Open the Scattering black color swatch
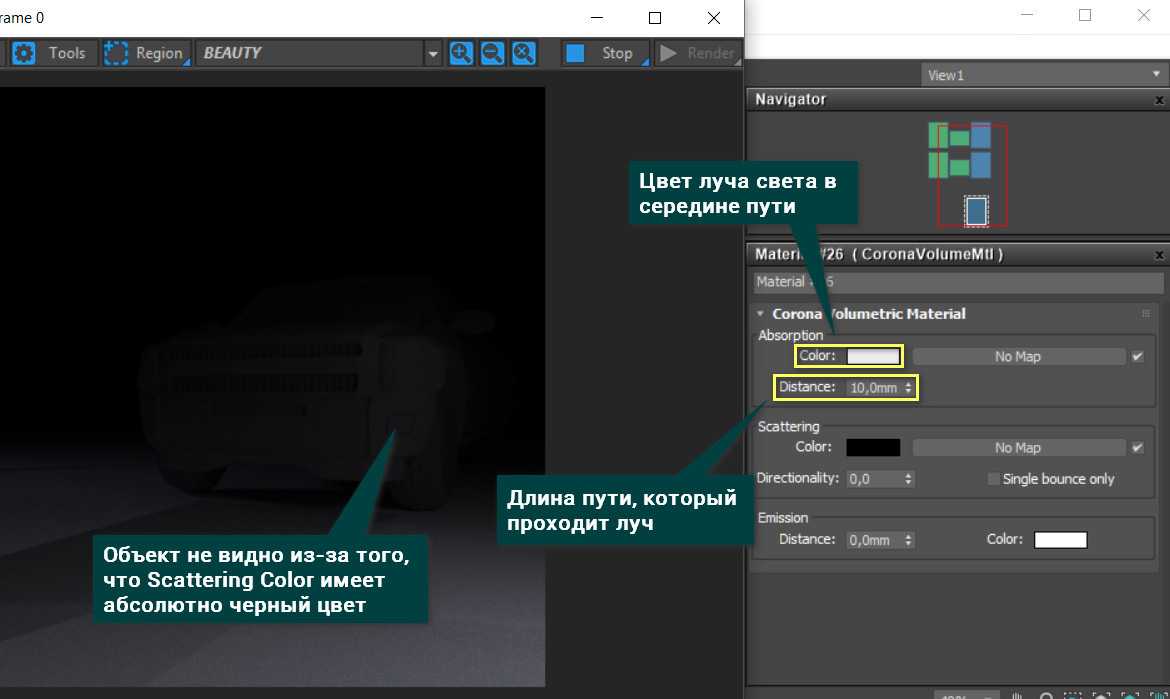 pyautogui.click(x=873, y=448)
